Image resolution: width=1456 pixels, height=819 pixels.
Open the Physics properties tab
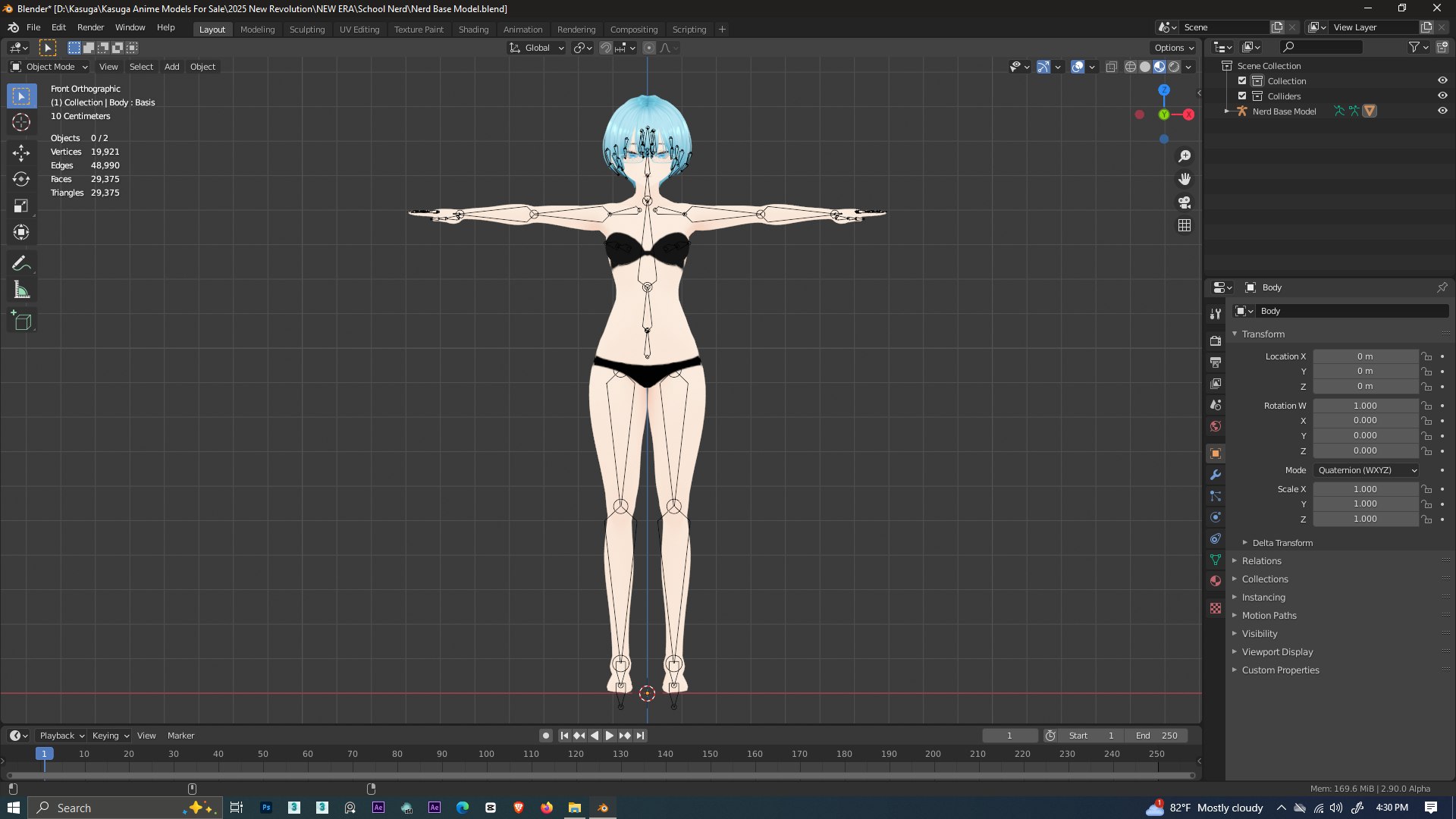(x=1216, y=517)
